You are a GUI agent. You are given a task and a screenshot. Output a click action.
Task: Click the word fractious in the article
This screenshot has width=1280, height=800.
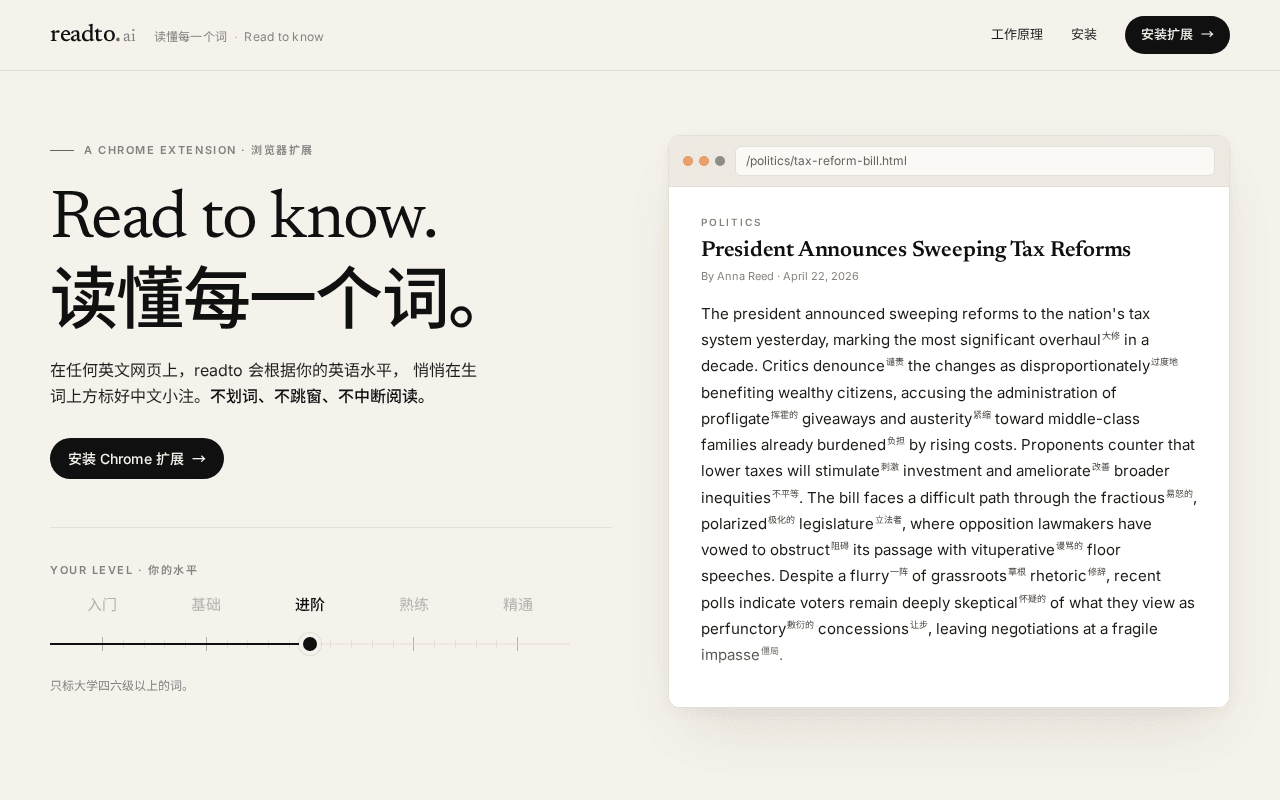[x=1133, y=498]
